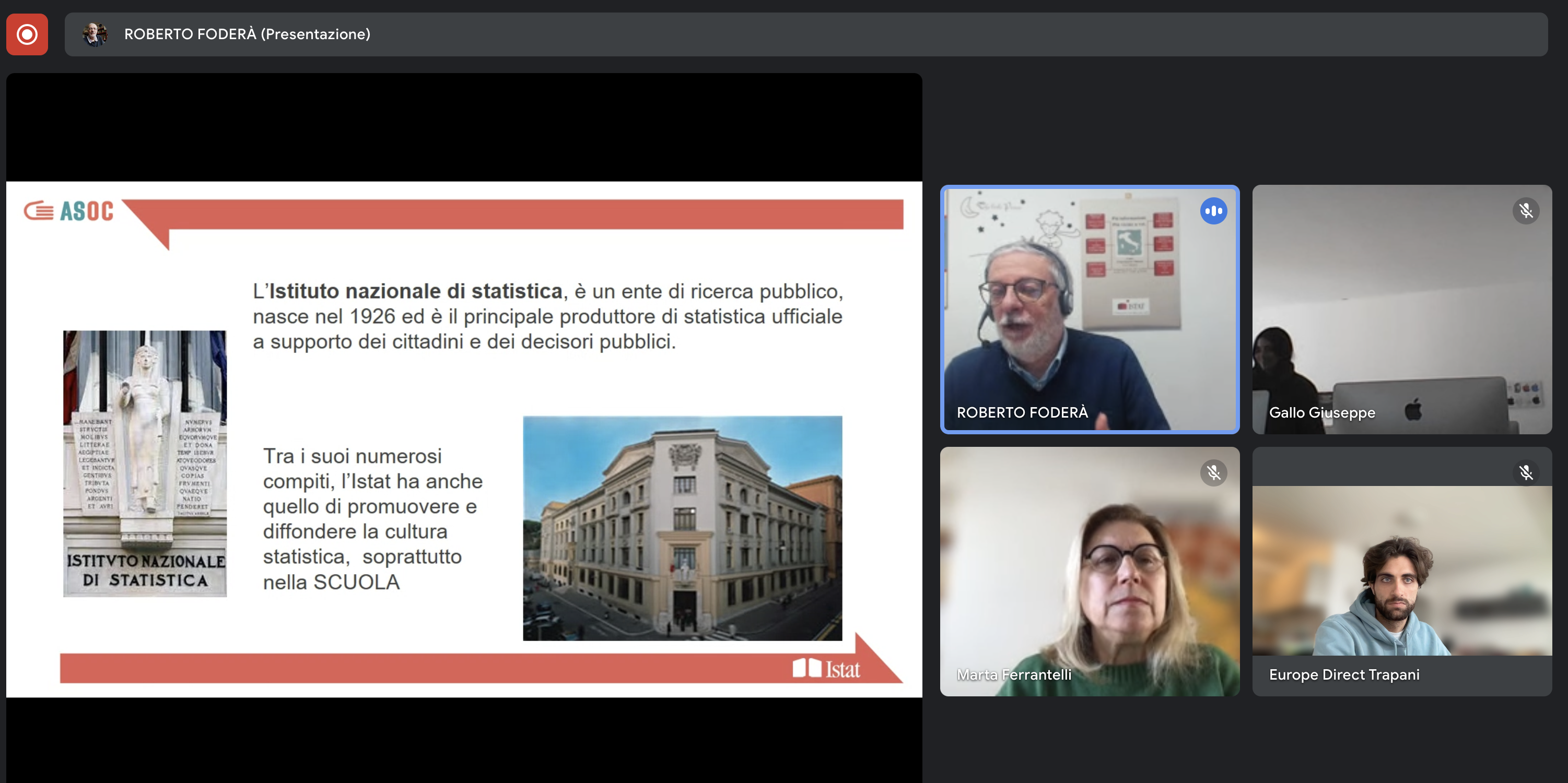The width and height of the screenshot is (1568, 783).
Task: Click the 'a supporto dei cittadini' slide line
Action: tap(464, 341)
